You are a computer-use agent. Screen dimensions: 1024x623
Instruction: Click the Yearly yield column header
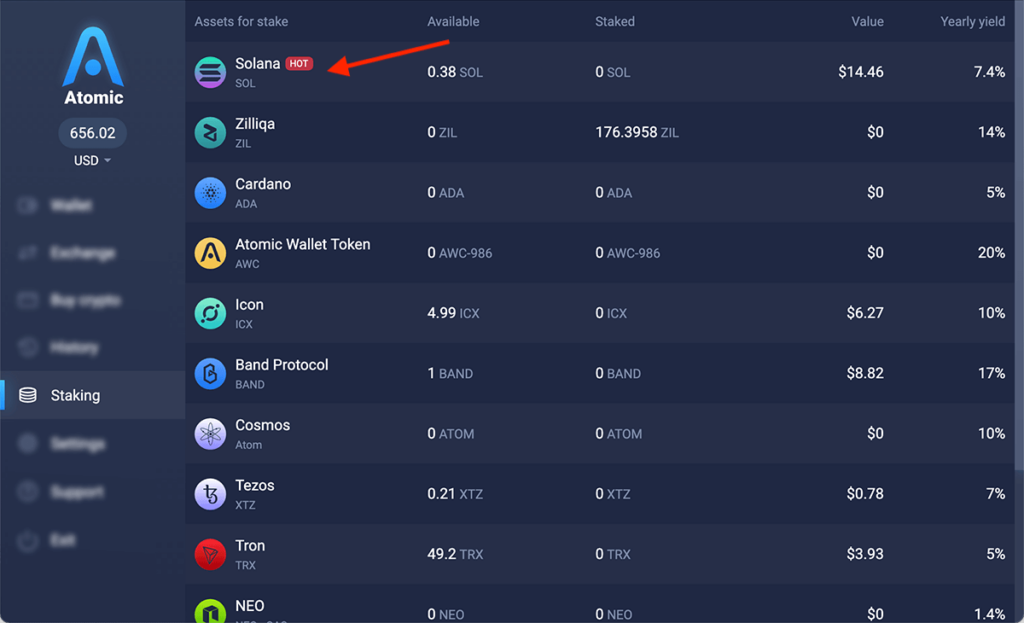(972, 22)
